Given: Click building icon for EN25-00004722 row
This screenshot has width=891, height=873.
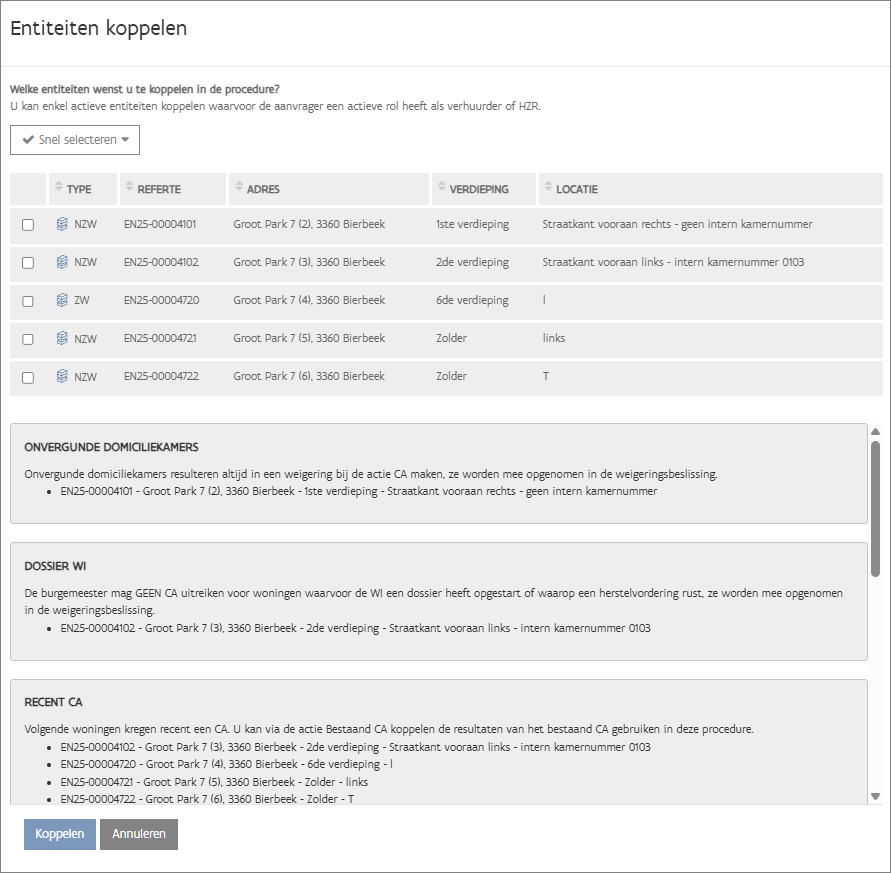Looking at the screenshot, I should 62,376.
